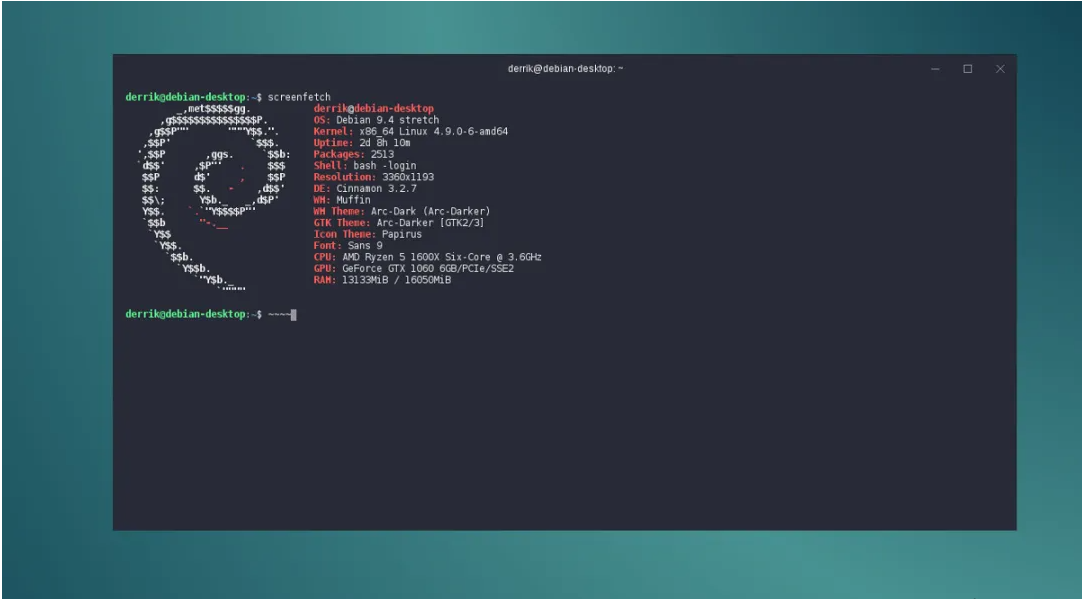Viewport: 1086px width, 599px height.
Task: Click the blinking terminal cursor block
Action: (x=292, y=316)
